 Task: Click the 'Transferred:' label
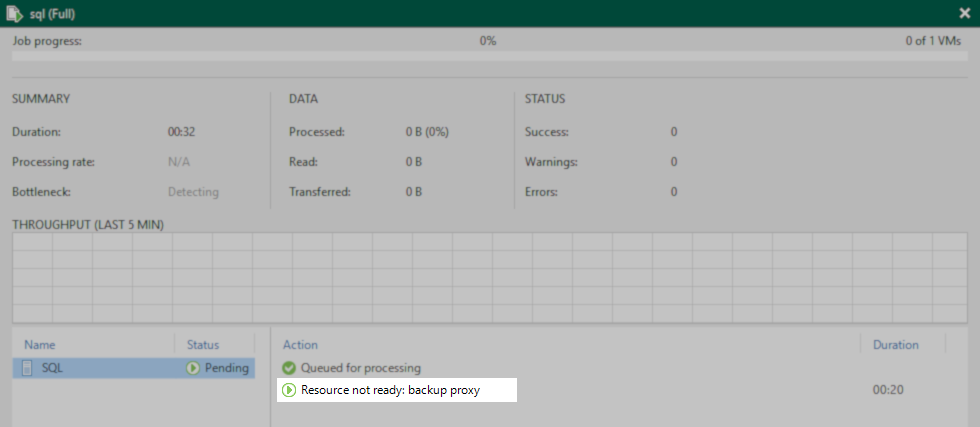[319, 192]
